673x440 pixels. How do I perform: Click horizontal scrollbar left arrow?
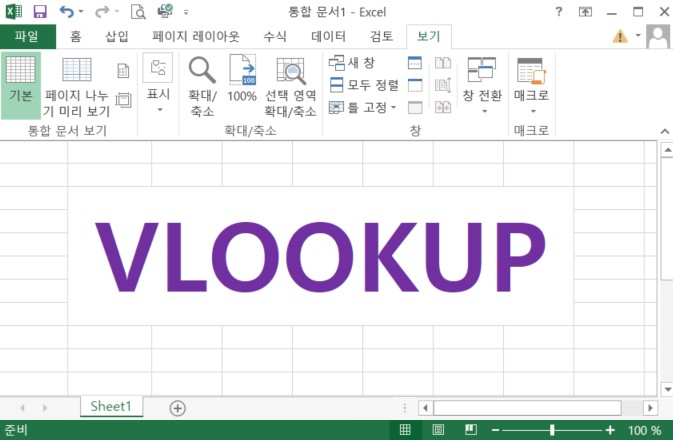(x=425, y=408)
